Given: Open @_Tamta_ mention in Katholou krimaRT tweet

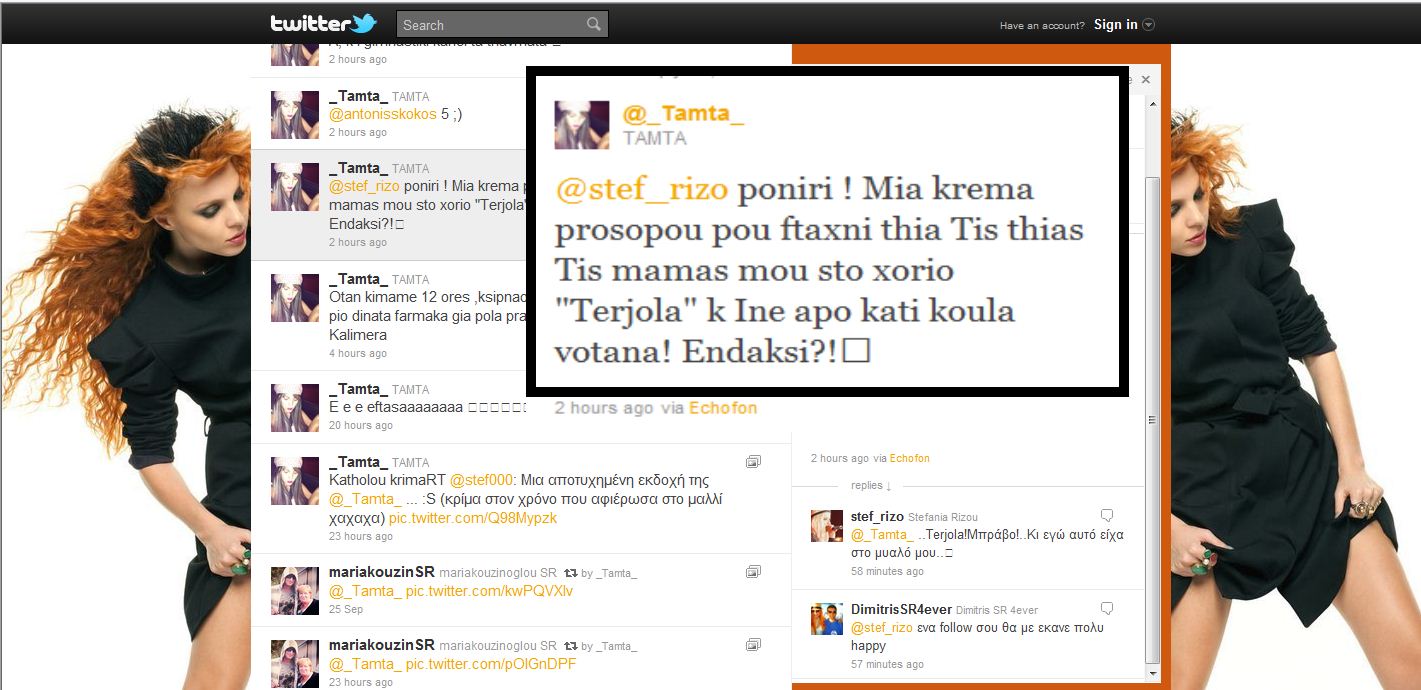Looking at the screenshot, I should tap(365, 499).
